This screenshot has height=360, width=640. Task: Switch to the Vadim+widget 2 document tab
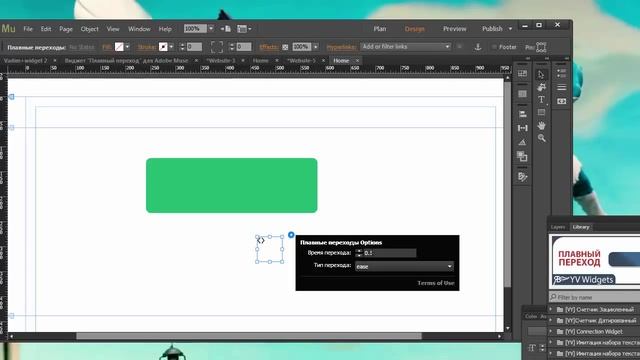point(26,60)
